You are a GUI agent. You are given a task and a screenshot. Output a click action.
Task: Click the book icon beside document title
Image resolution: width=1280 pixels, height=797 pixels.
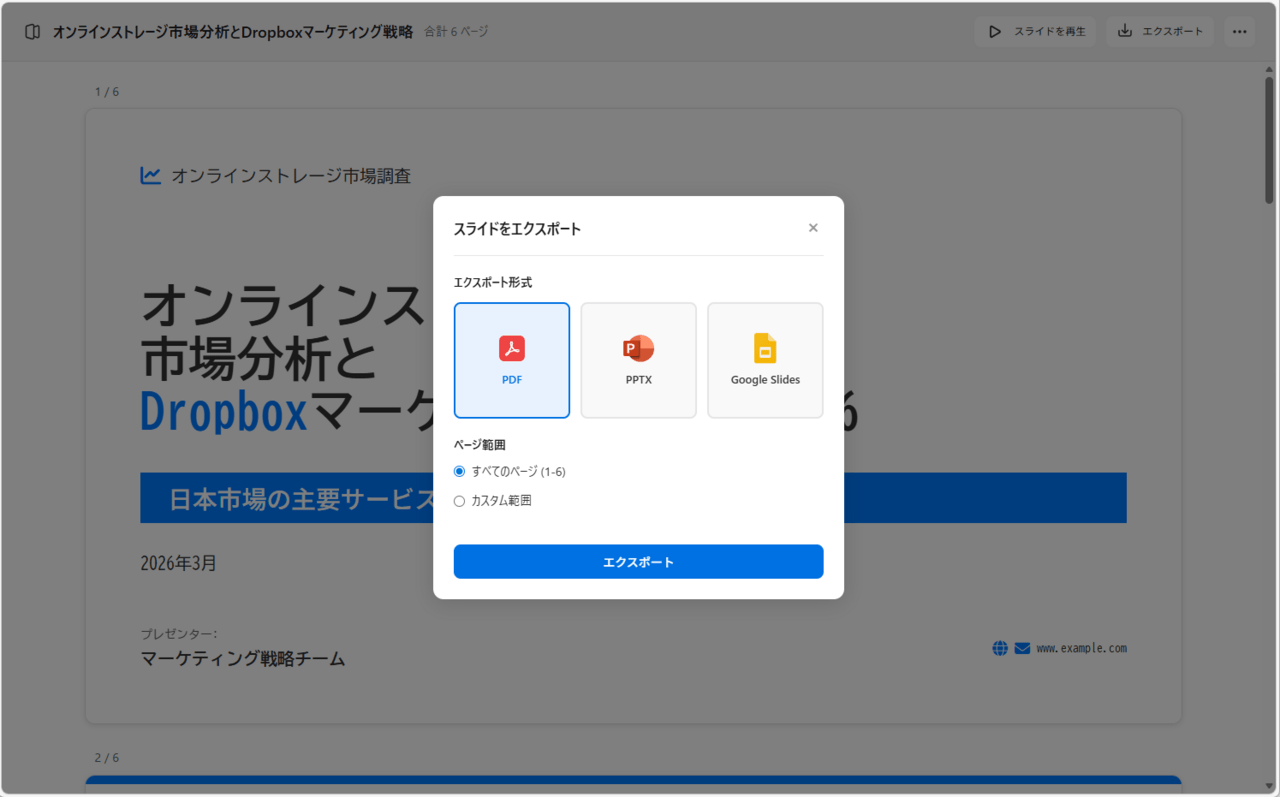tap(32, 32)
